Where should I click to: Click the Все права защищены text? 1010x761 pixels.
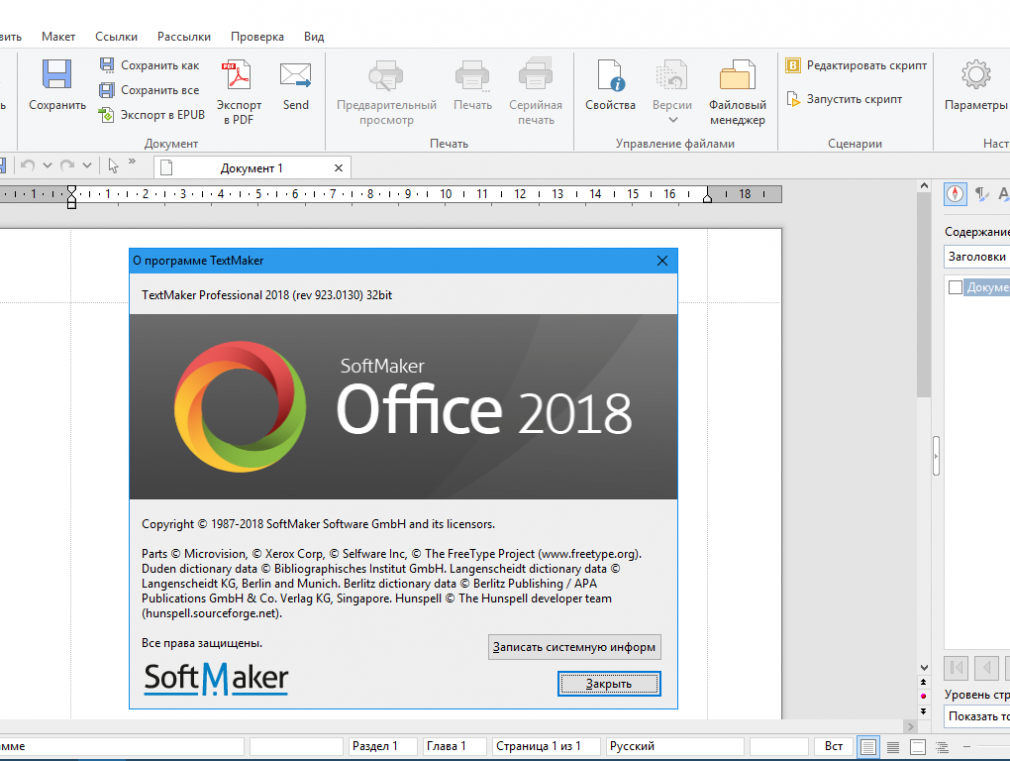[x=202, y=643]
